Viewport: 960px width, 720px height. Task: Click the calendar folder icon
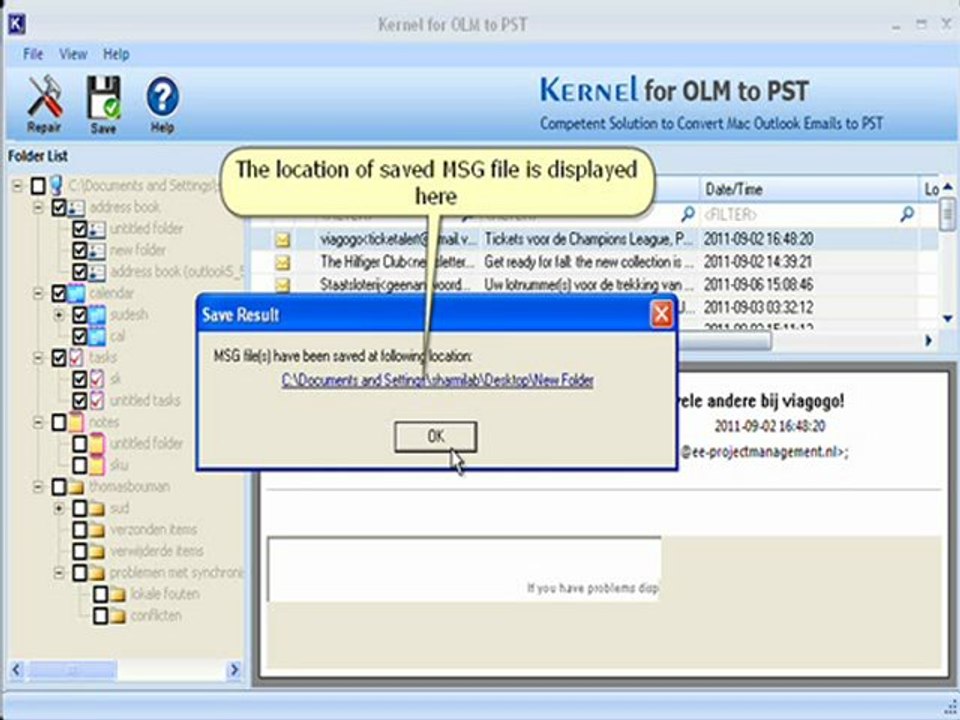click(77, 293)
